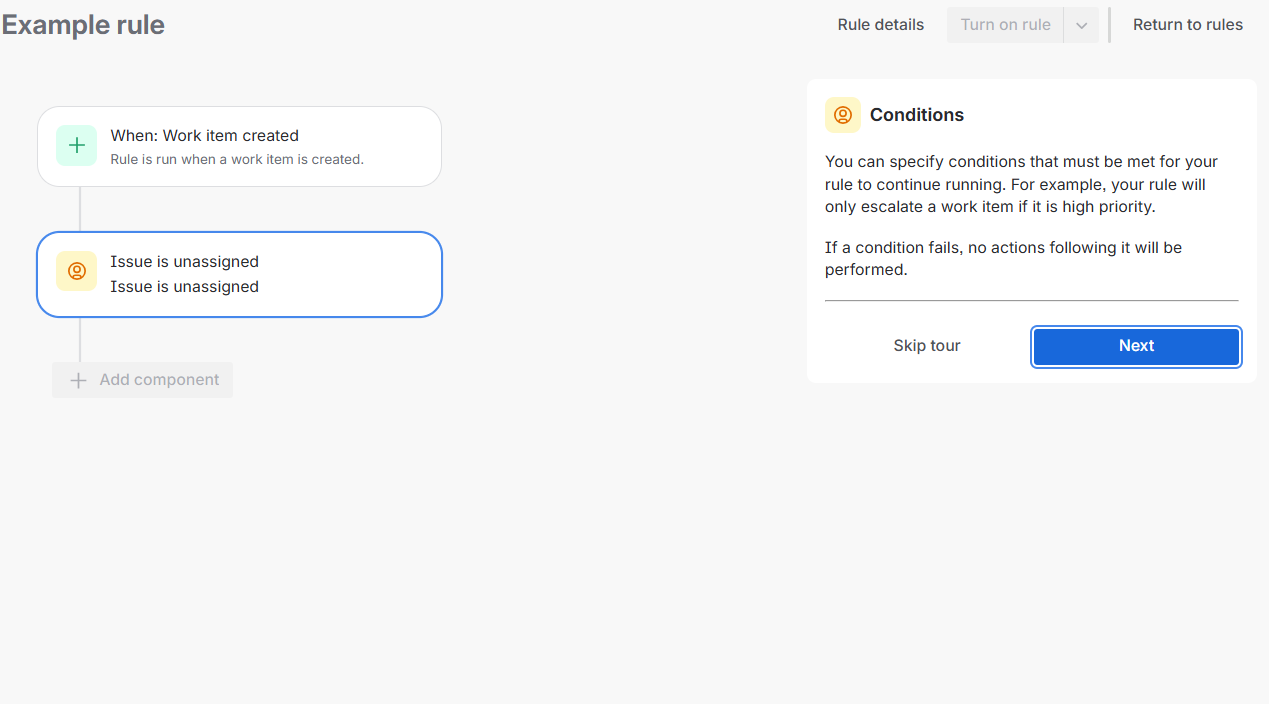Click the Conditions icon in the tour popup
Screen dimensions: 1269x704
(843, 115)
